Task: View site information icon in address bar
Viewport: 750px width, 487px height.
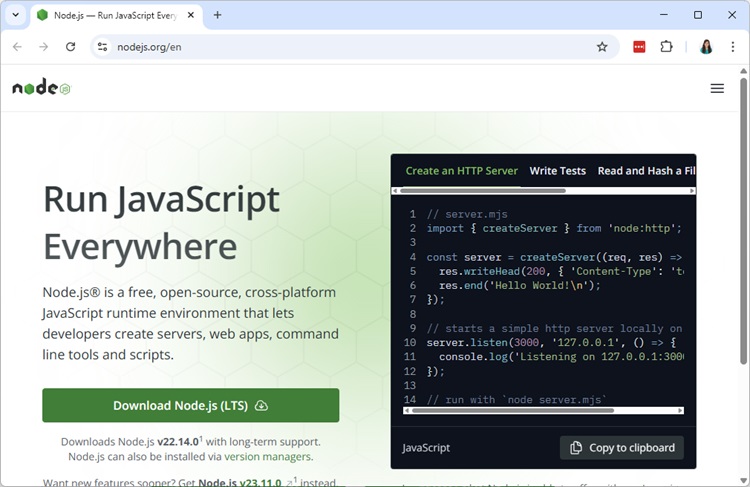Action: 101,47
